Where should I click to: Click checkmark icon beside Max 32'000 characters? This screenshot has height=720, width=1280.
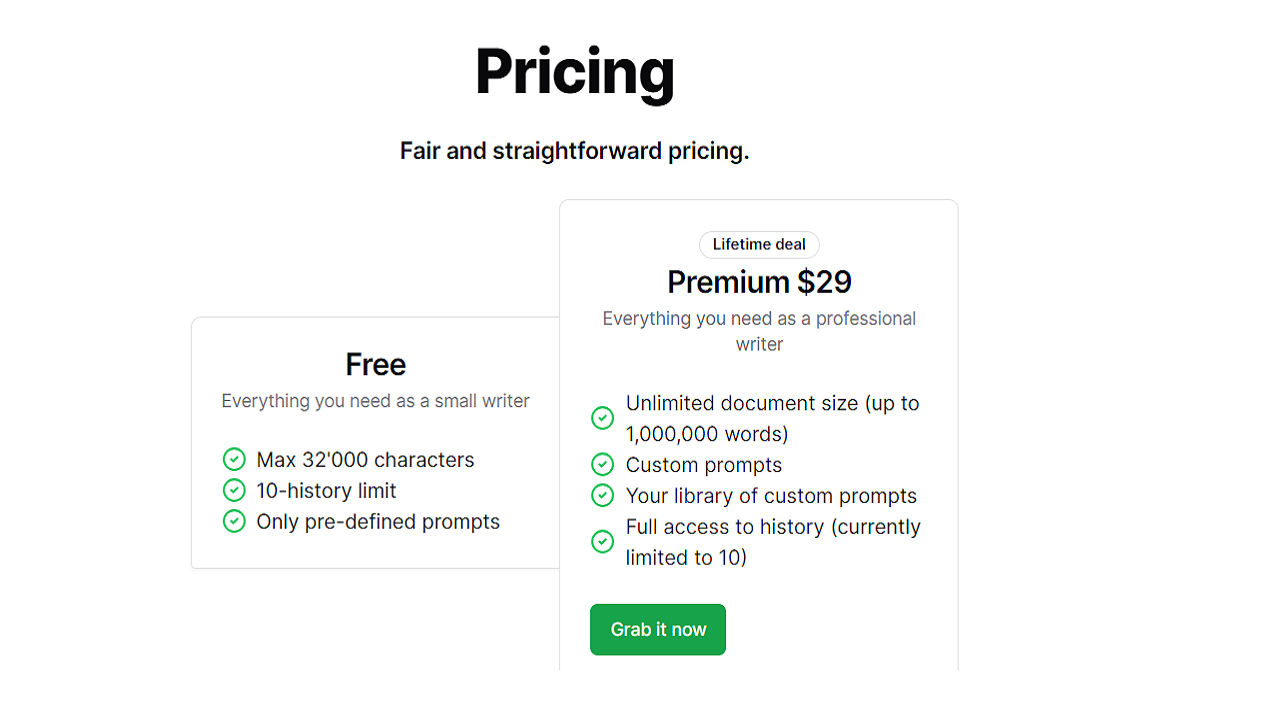(x=234, y=460)
